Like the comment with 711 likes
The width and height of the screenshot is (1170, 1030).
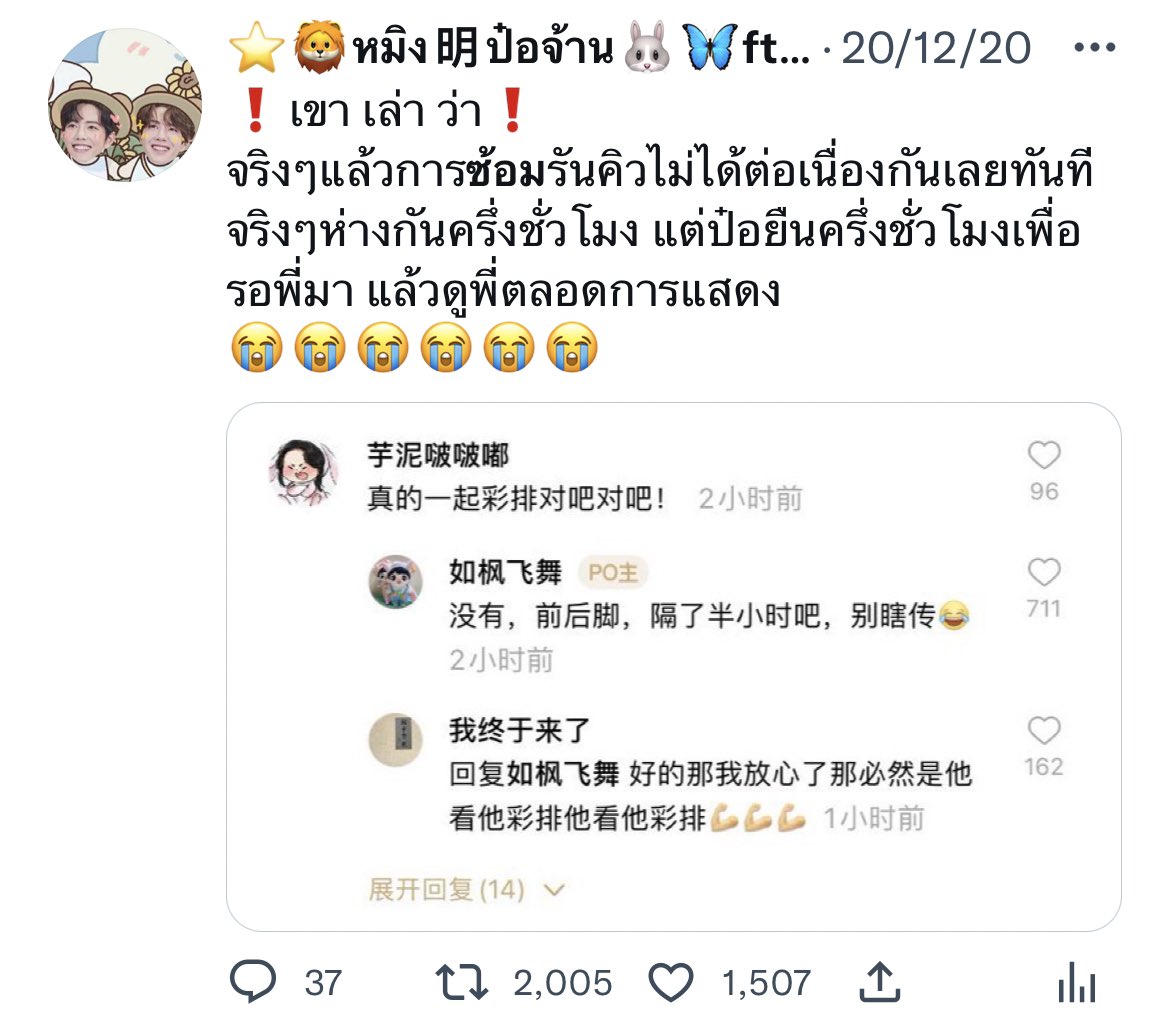point(1044,572)
